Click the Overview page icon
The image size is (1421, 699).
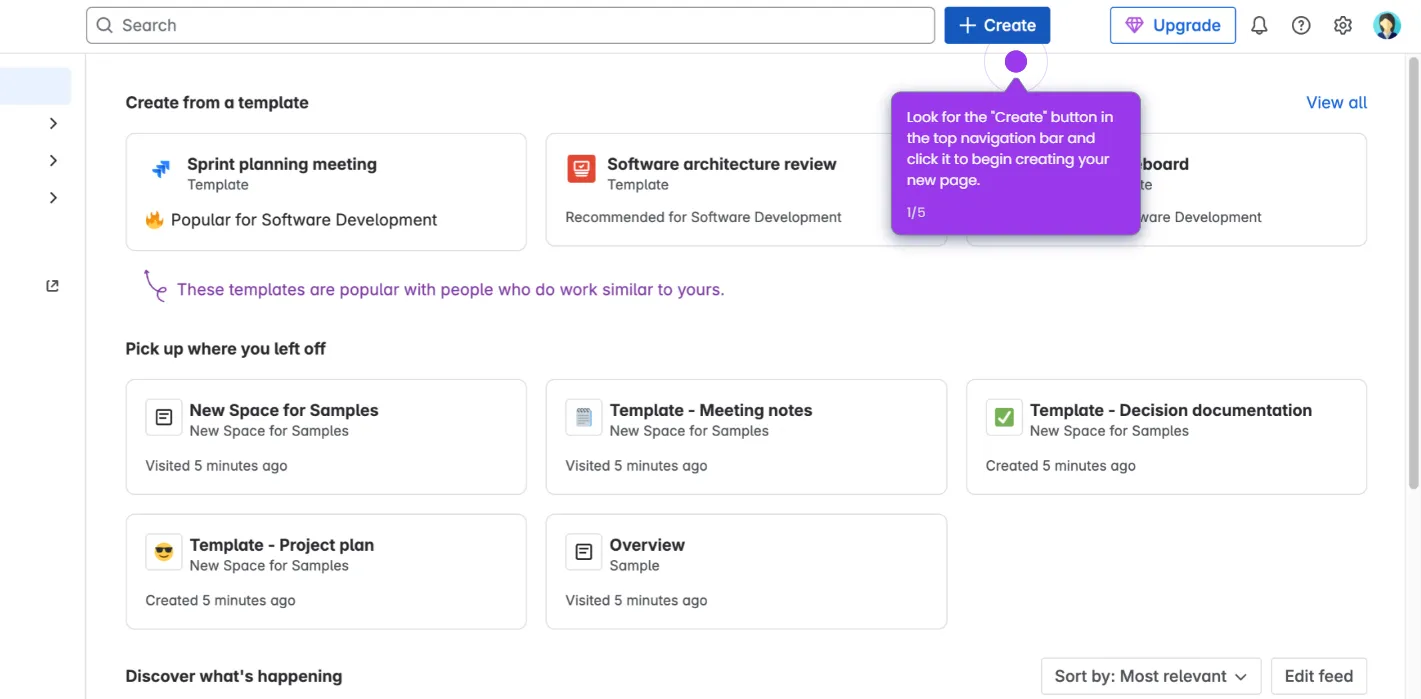pos(584,552)
